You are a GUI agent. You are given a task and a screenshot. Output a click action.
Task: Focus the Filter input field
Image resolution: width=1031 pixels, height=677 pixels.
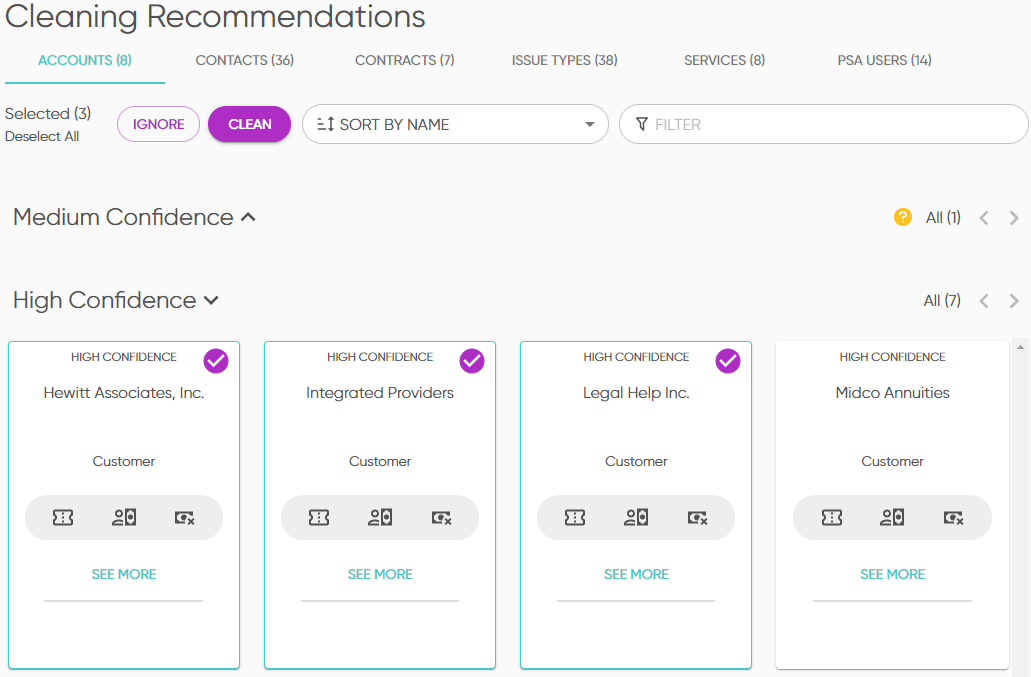823,124
